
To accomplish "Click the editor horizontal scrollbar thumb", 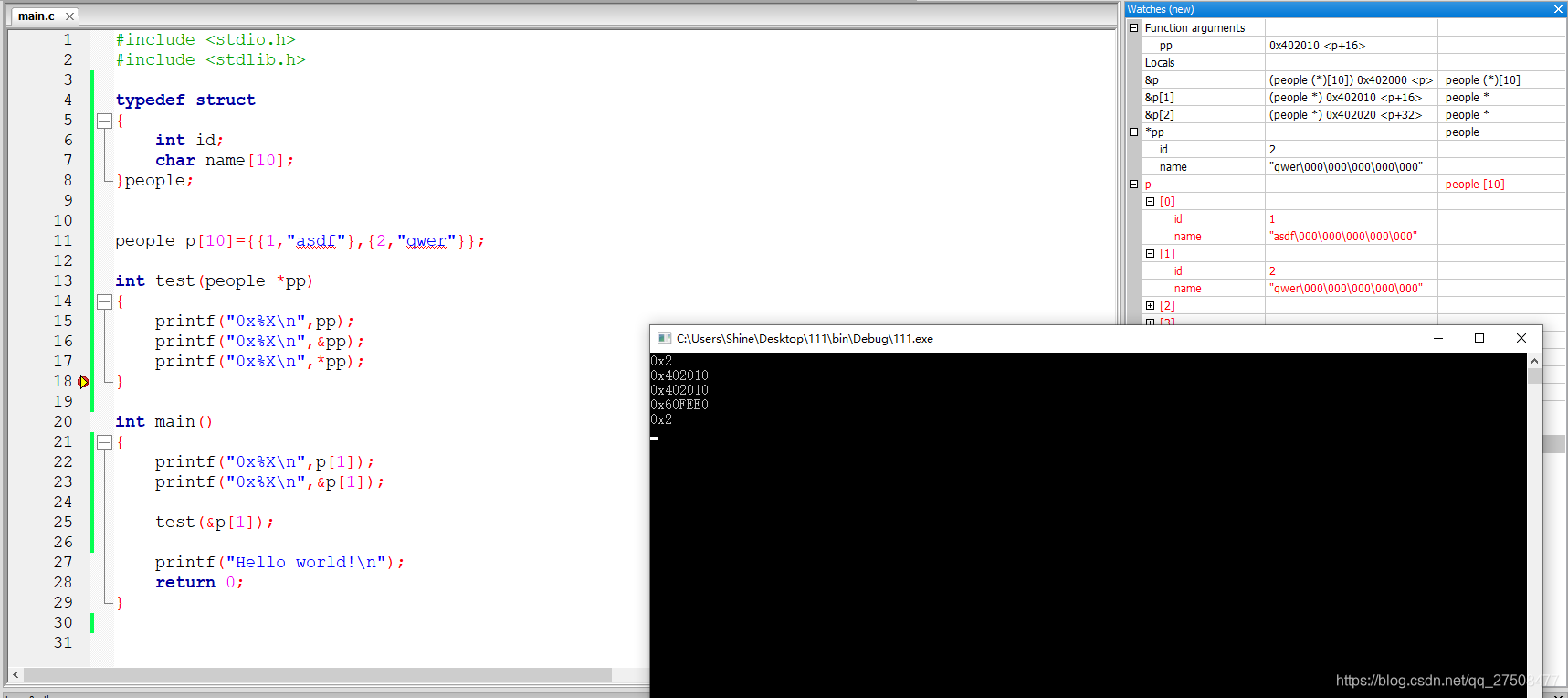I will (318, 674).
